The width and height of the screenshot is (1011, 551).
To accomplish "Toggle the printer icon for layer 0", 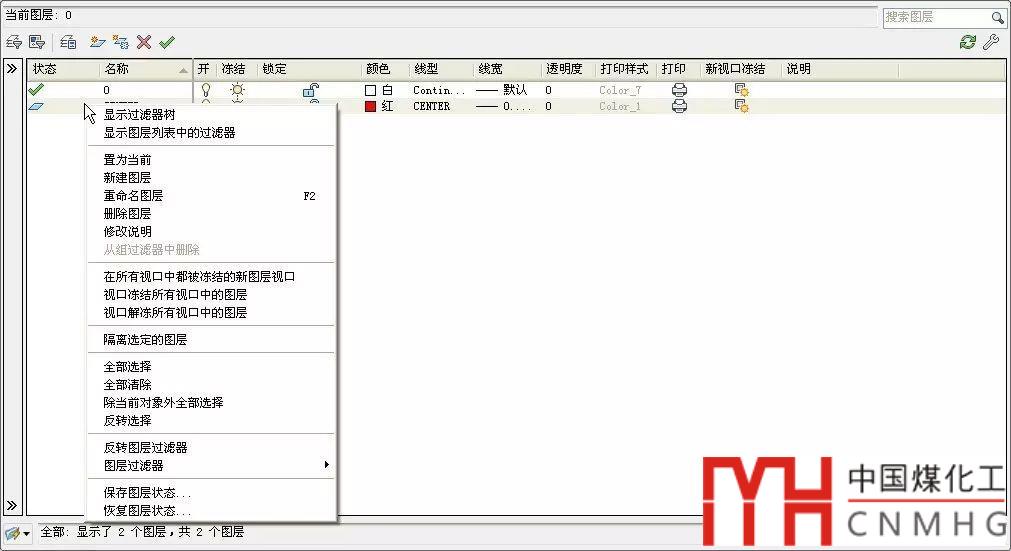I will point(679,90).
